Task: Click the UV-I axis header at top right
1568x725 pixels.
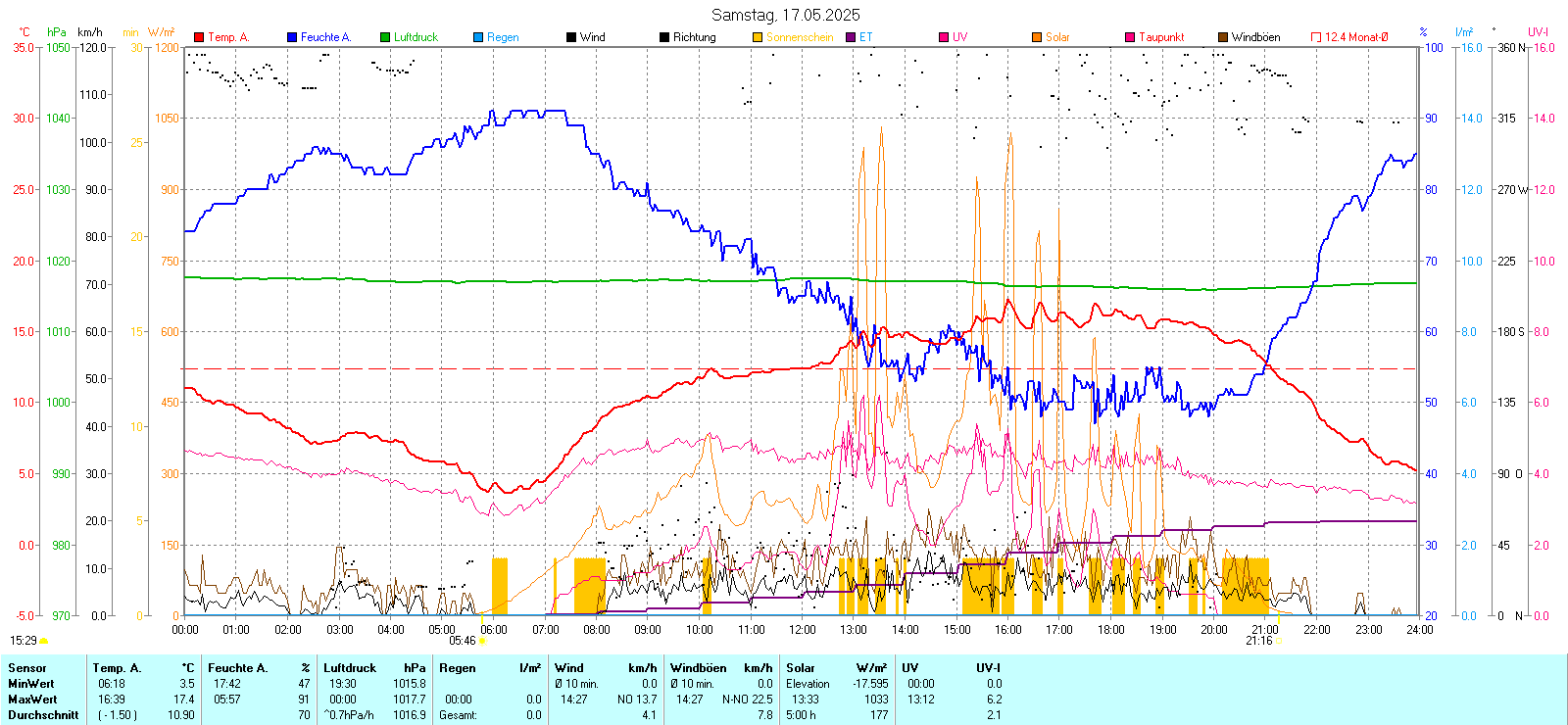Action: (1538, 32)
